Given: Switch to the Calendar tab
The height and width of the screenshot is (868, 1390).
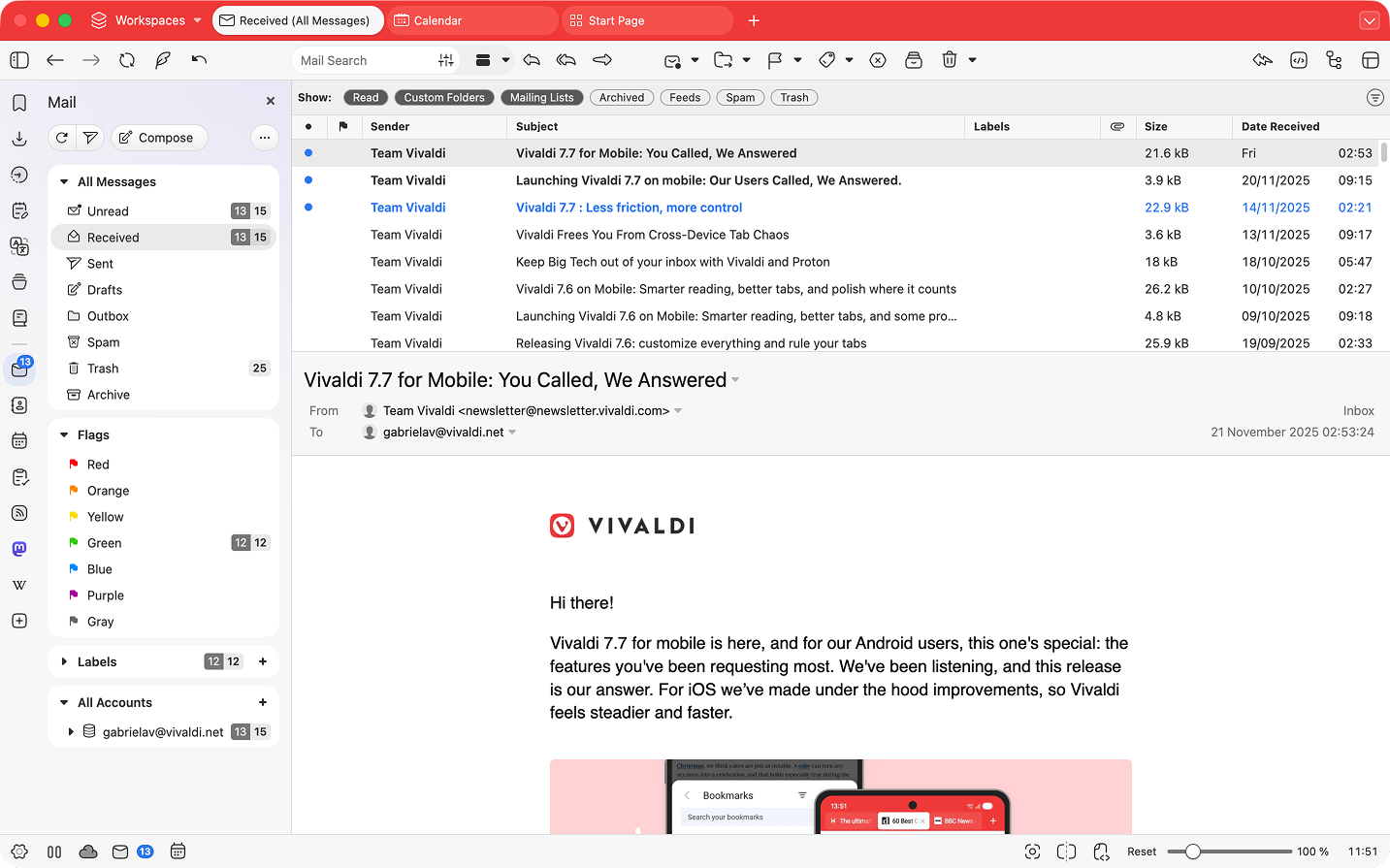Looking at the screenshot, I should point(473,20).
